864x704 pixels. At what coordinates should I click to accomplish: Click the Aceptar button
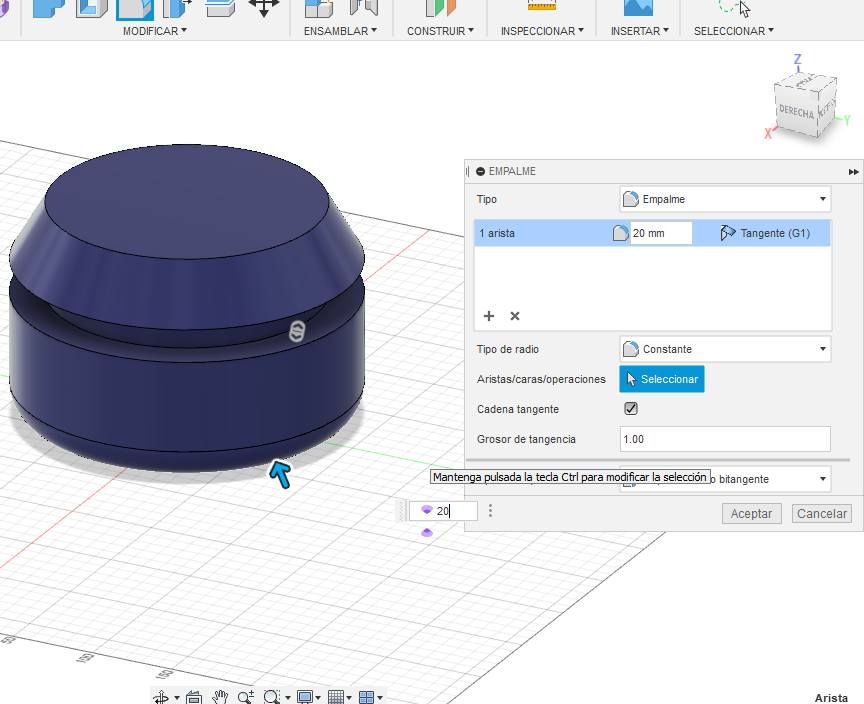751,513
